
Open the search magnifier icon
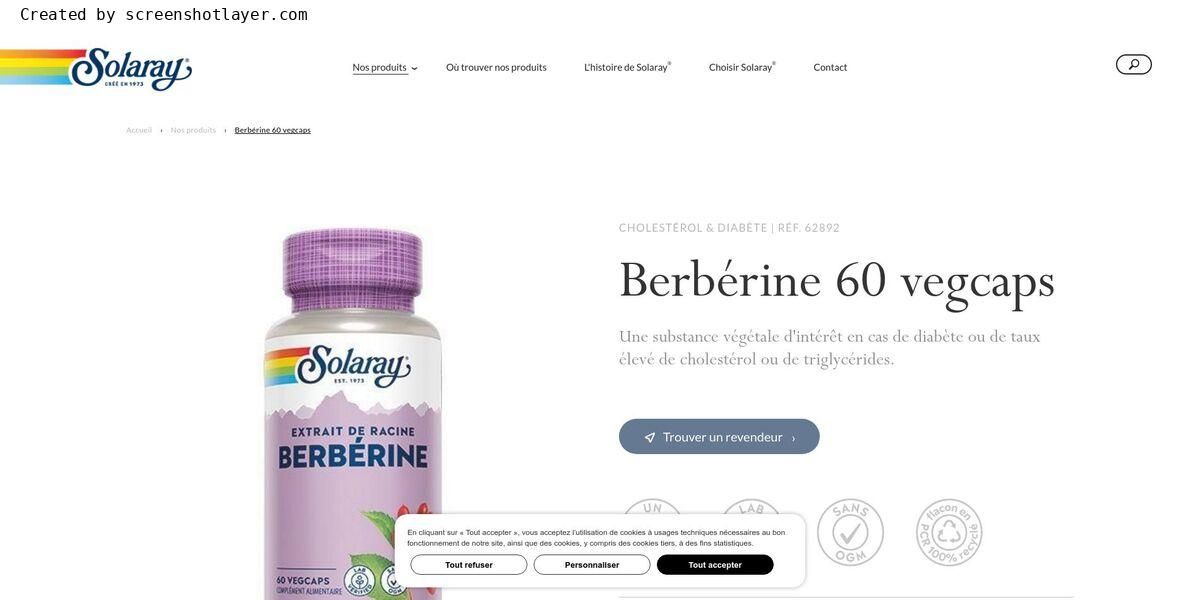pyautogui.click(x=1133, y=64)
